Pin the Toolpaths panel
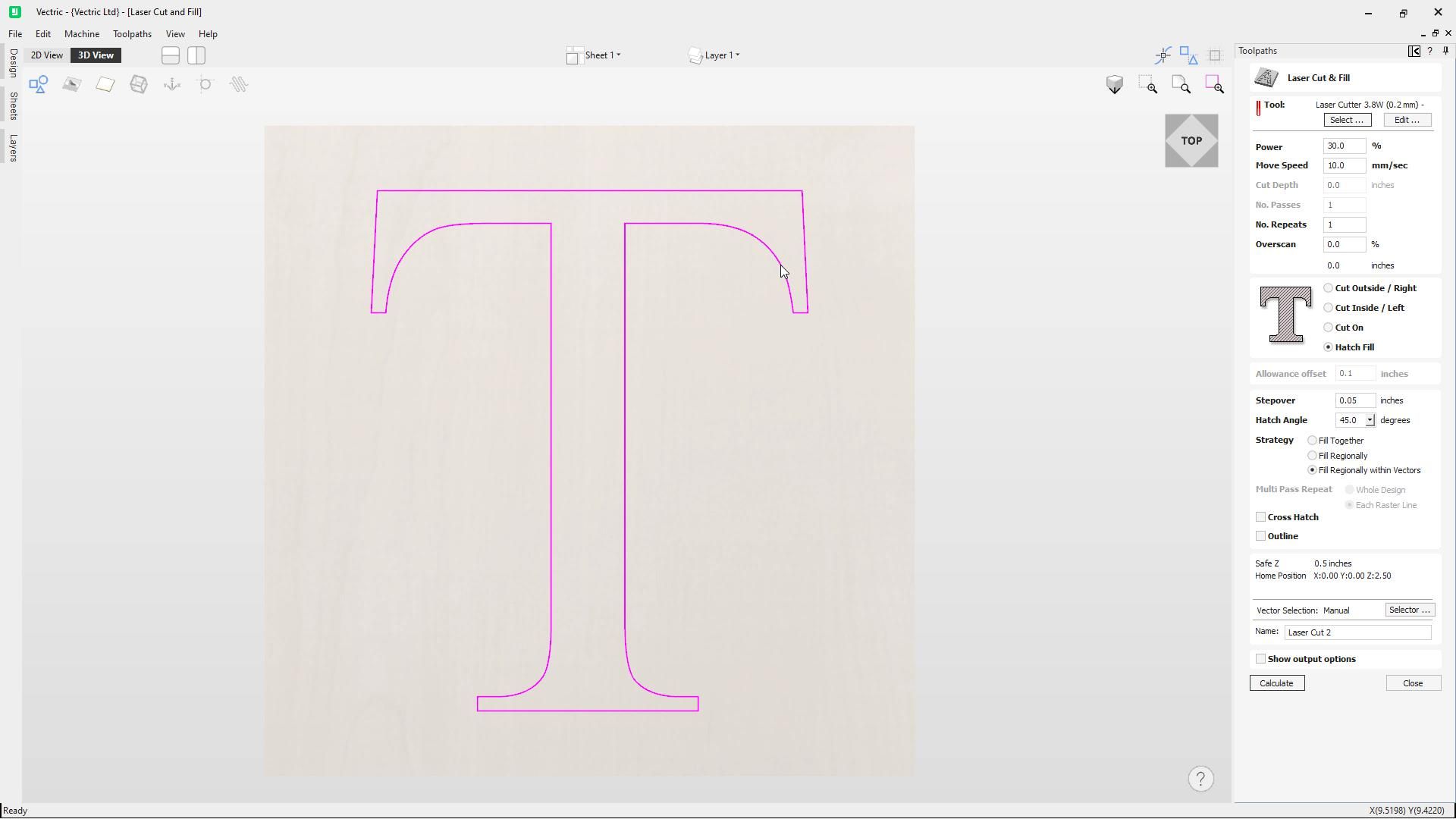The width and height of the screenshot is (1456, 819). tap(1445, 51)
